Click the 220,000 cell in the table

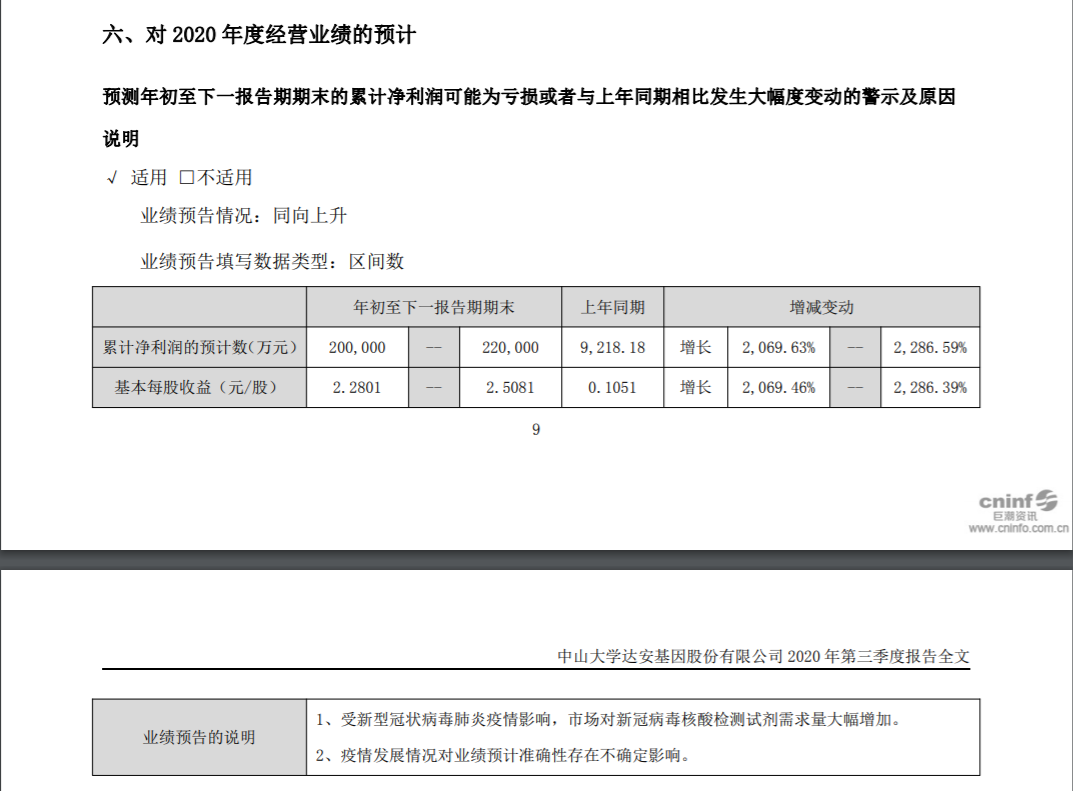(510, 347)
